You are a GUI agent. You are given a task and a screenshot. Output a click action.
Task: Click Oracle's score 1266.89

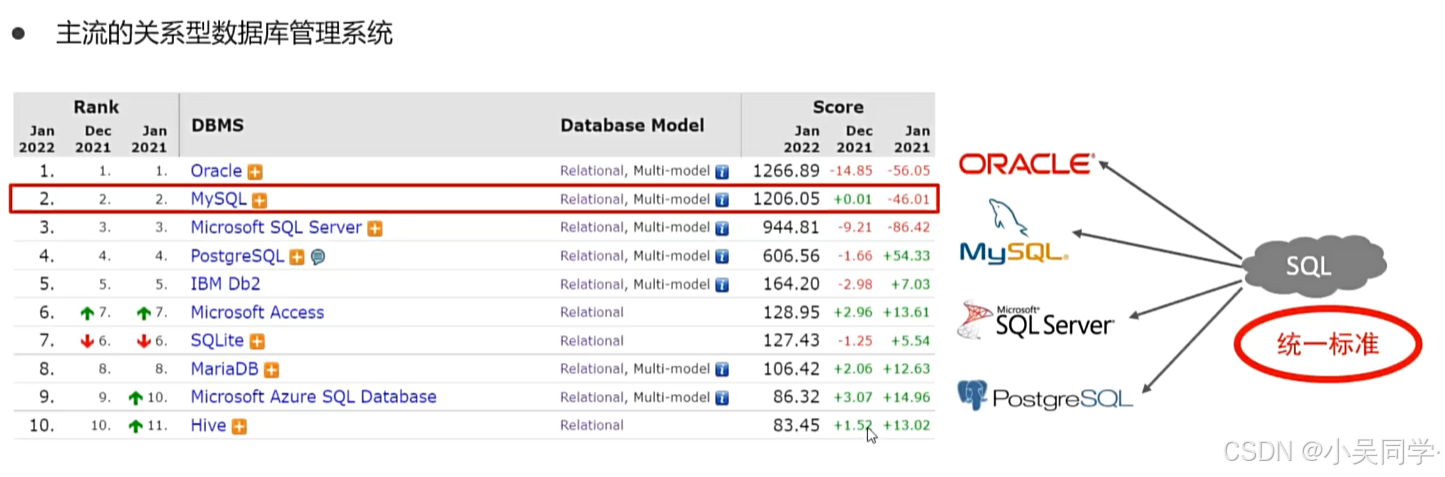pyautogui.click(x=786, y=171)
